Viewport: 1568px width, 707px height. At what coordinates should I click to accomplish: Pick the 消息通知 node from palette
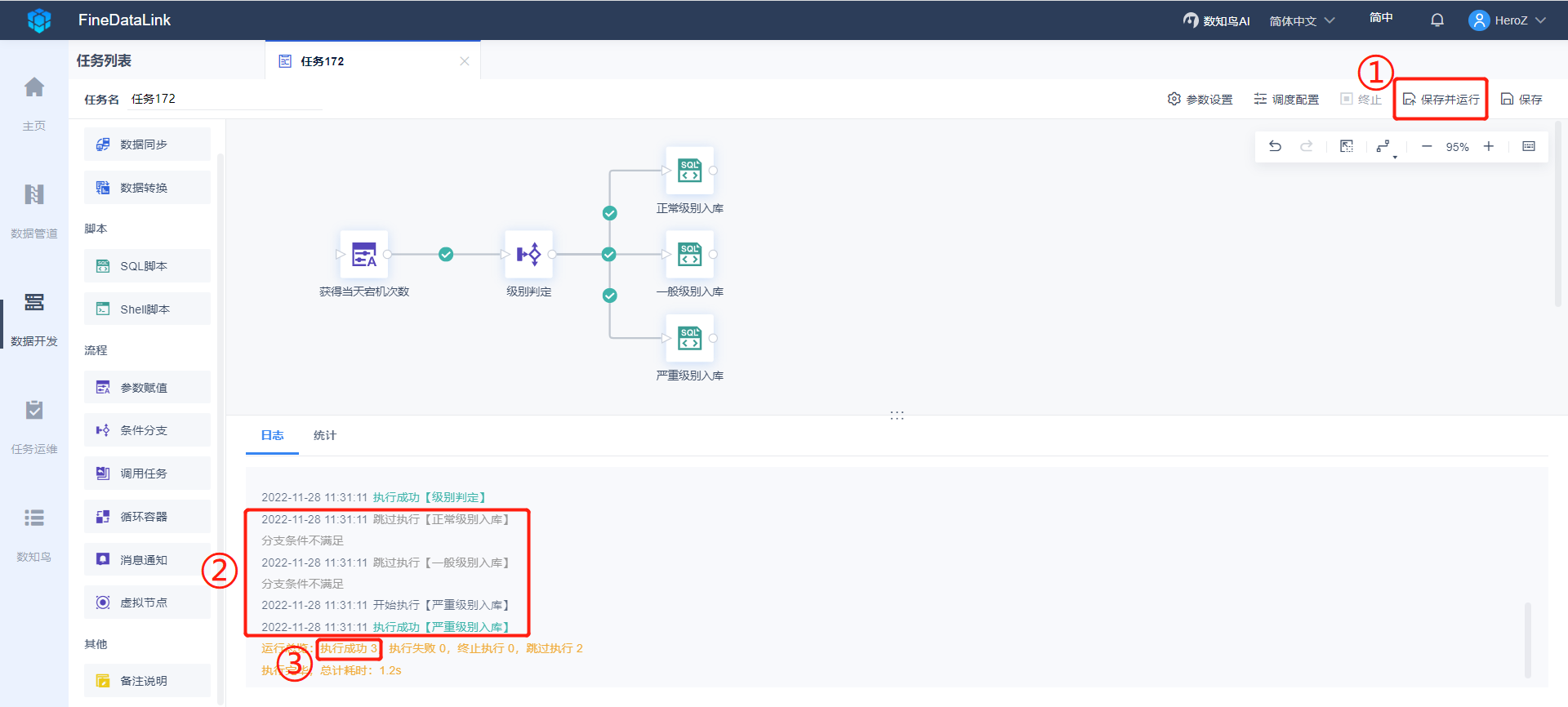[x=147, y=560]
